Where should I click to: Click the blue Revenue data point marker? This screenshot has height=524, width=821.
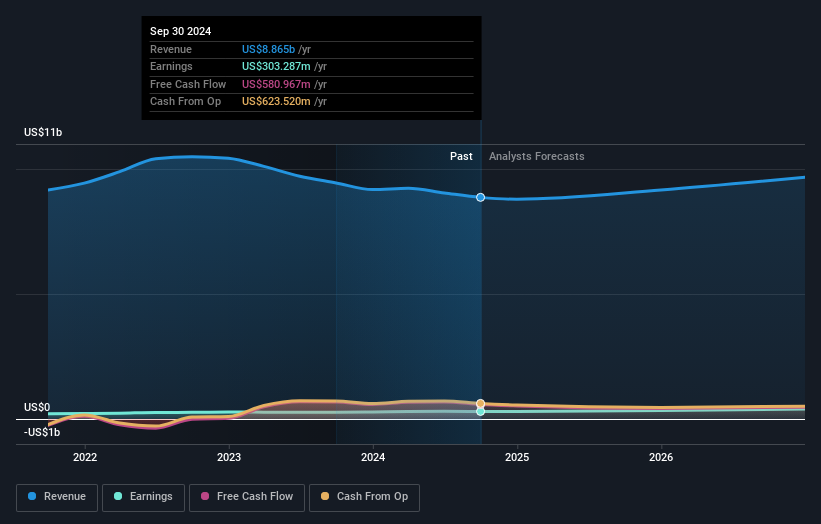480,197
